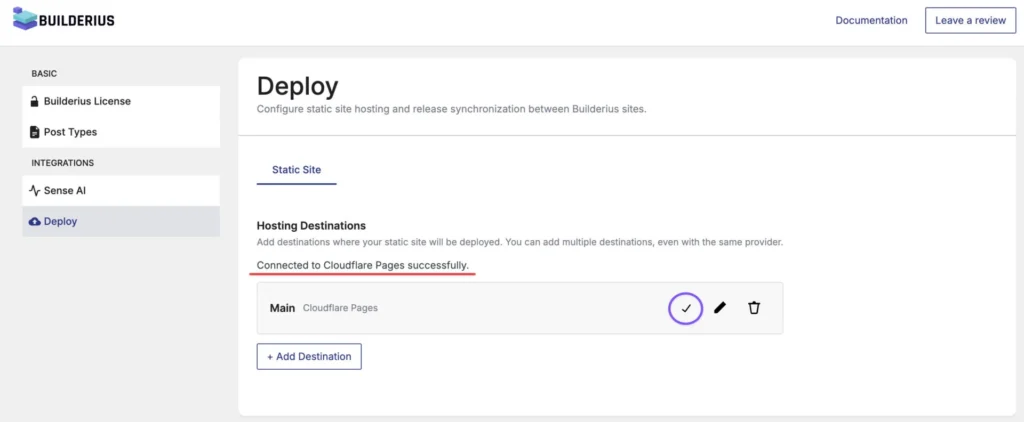Click the cloud upload icon beside Deploy
The width and height of the screenshot is (1024, 422).
[x=35, y=221]
